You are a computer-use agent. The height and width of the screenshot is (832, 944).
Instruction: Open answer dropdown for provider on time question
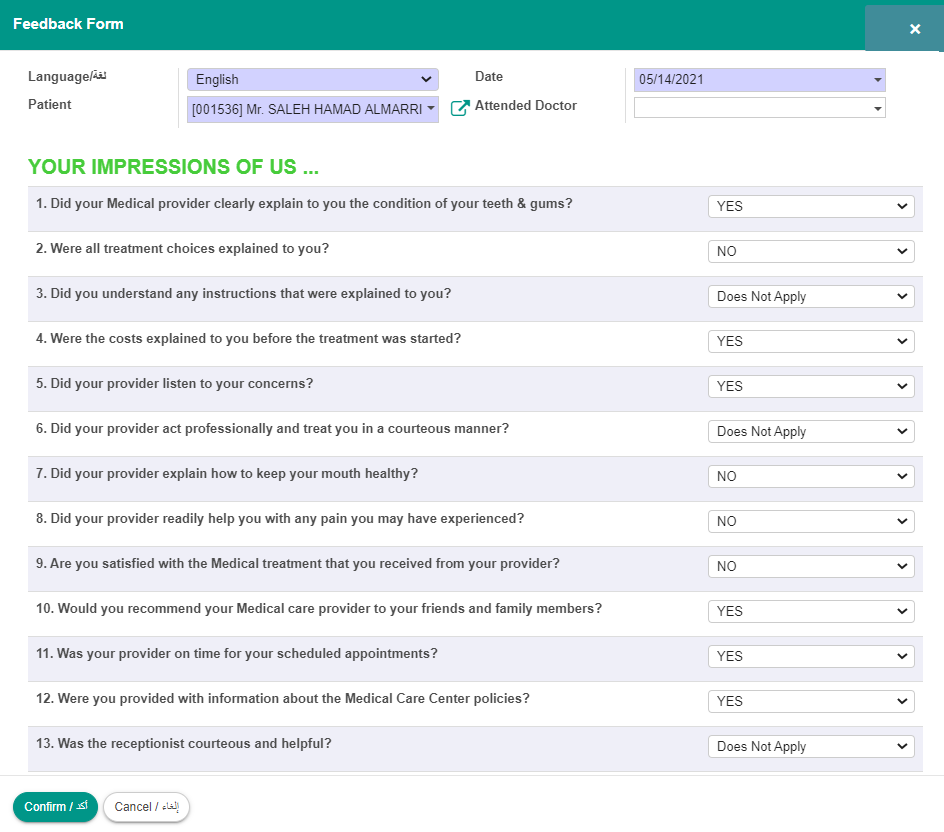811,656
